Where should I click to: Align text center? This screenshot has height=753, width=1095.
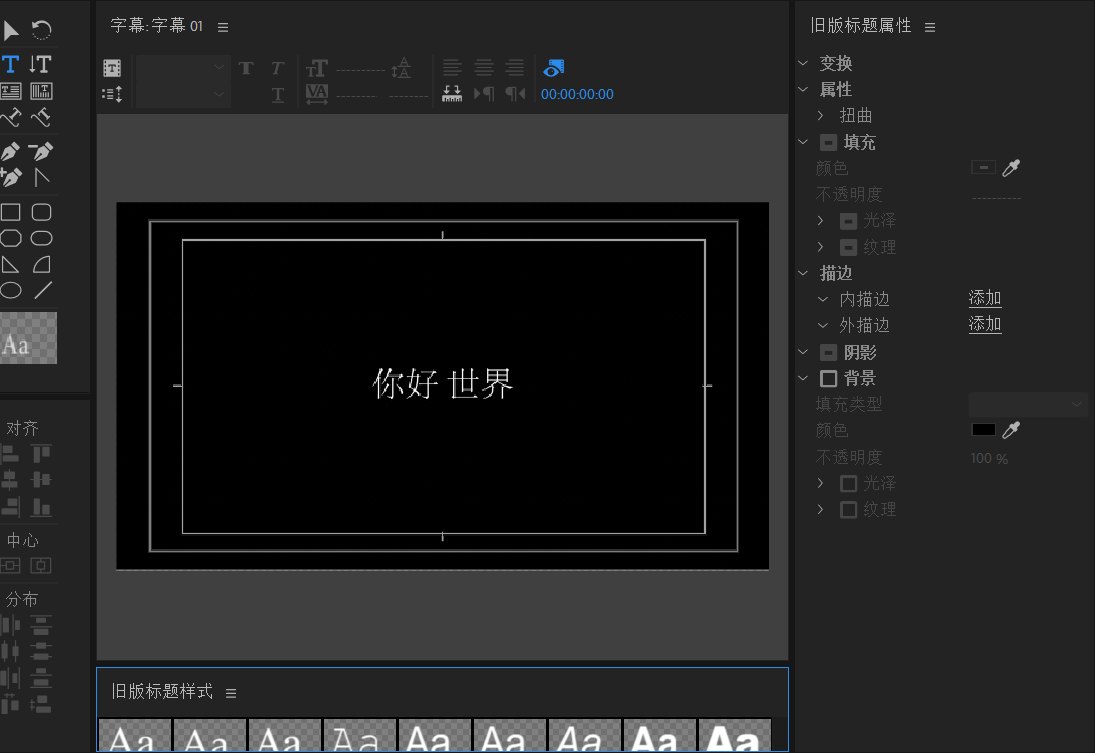point(483,68)
